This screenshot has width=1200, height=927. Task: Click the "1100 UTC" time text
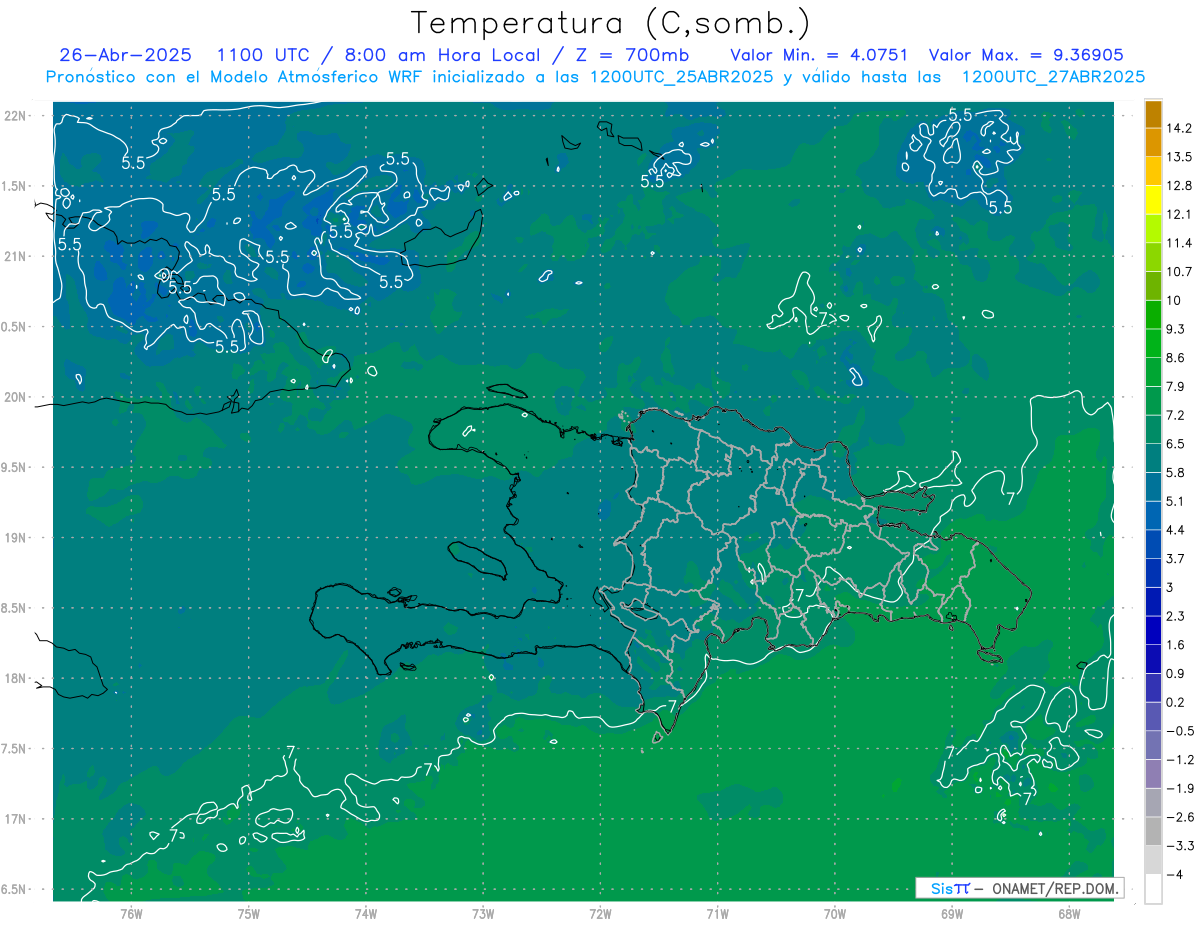pyautogui.click(x=264, y=54)
